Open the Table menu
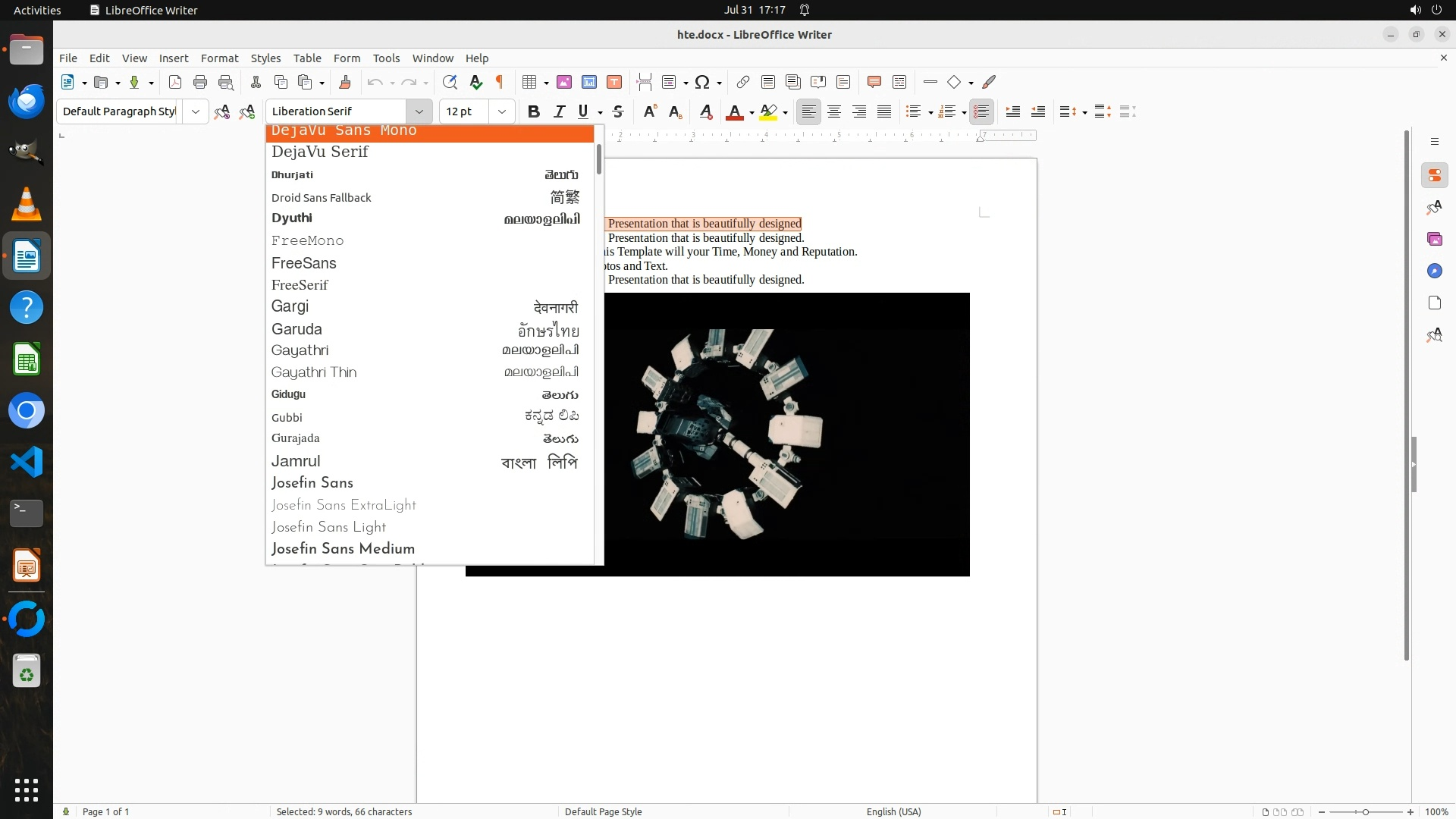This screenshot has width=1456, height=819. (x=307, y=58)
